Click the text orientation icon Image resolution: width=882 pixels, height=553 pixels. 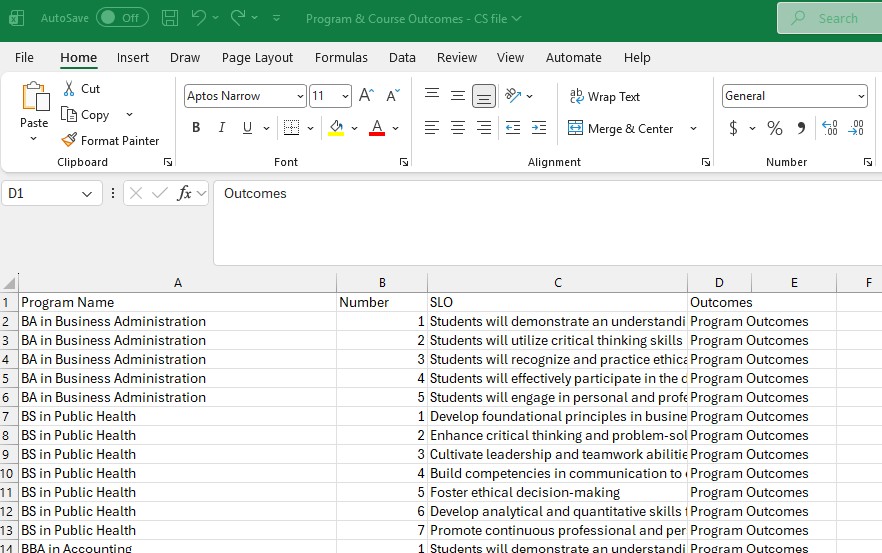[512, 96]
